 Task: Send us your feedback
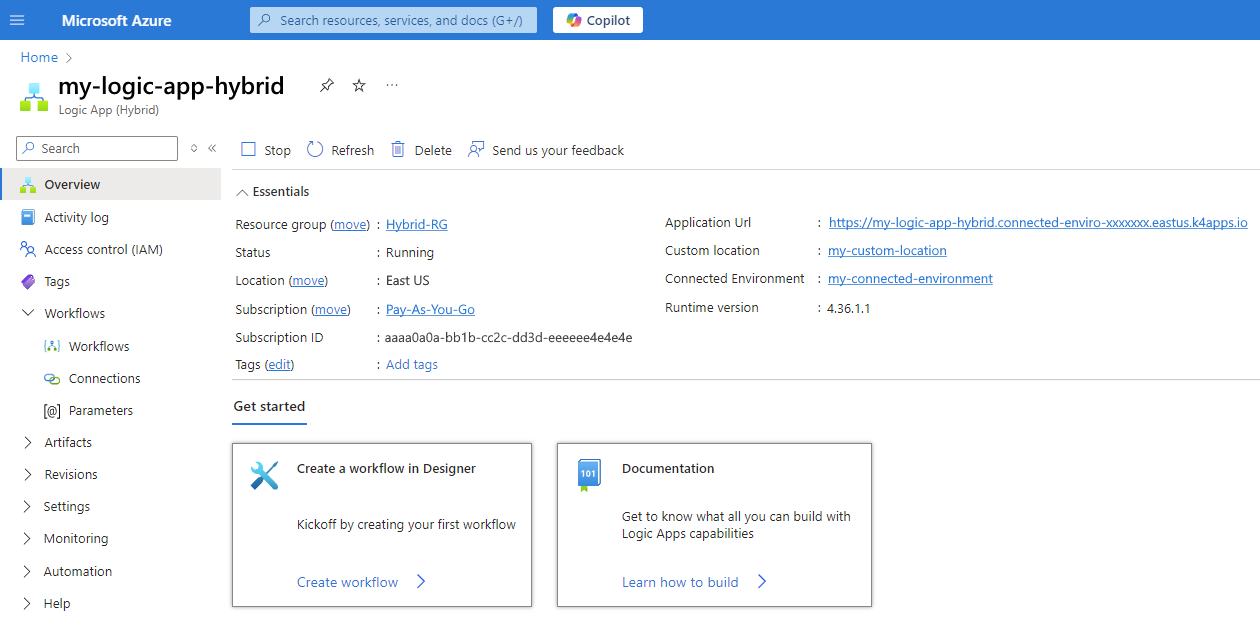click(545, 149)
